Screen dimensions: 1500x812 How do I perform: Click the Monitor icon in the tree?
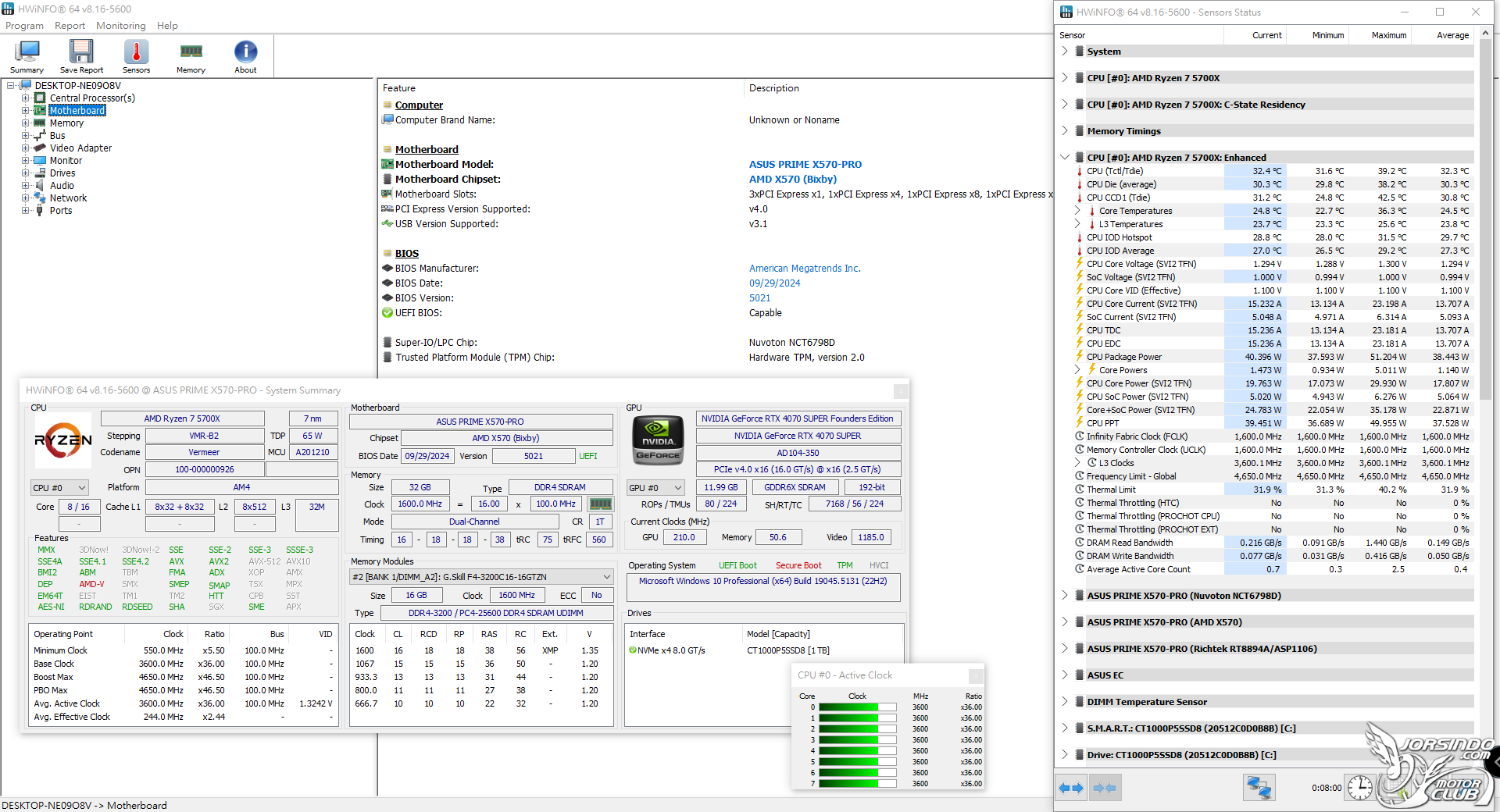point(40,161)
